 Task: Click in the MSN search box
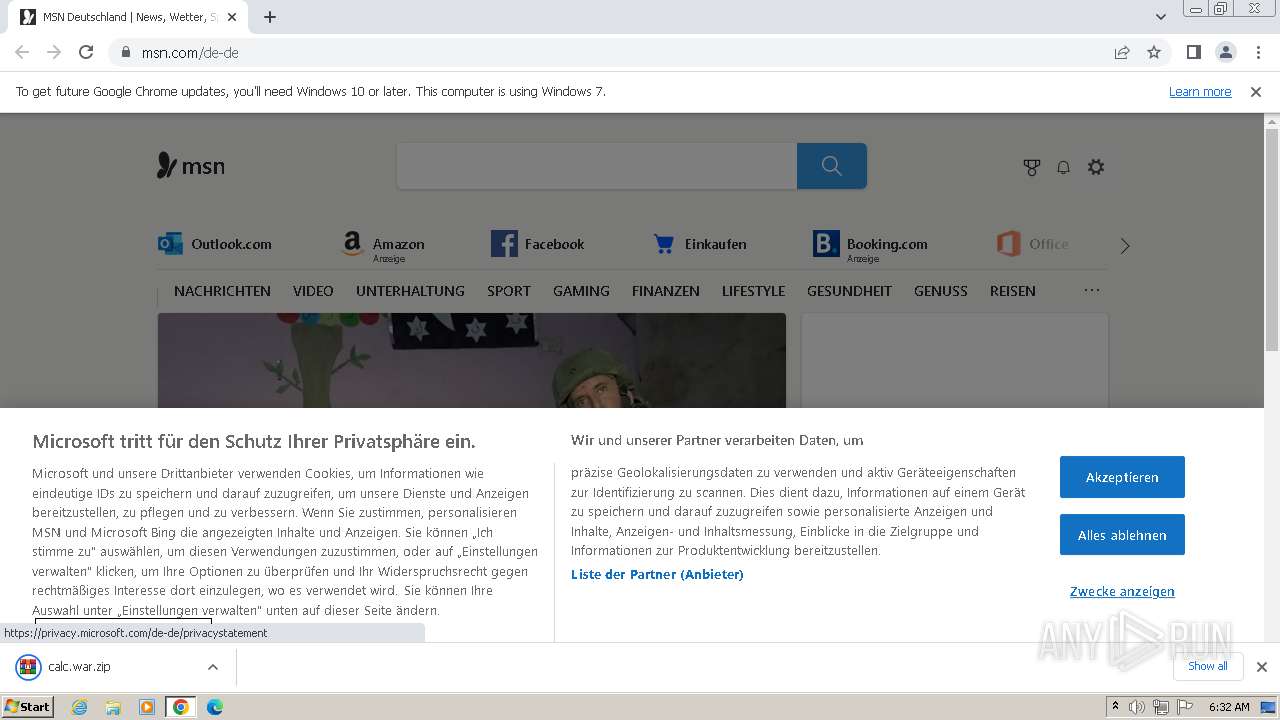pyautogui.click(x=597, y=166)
